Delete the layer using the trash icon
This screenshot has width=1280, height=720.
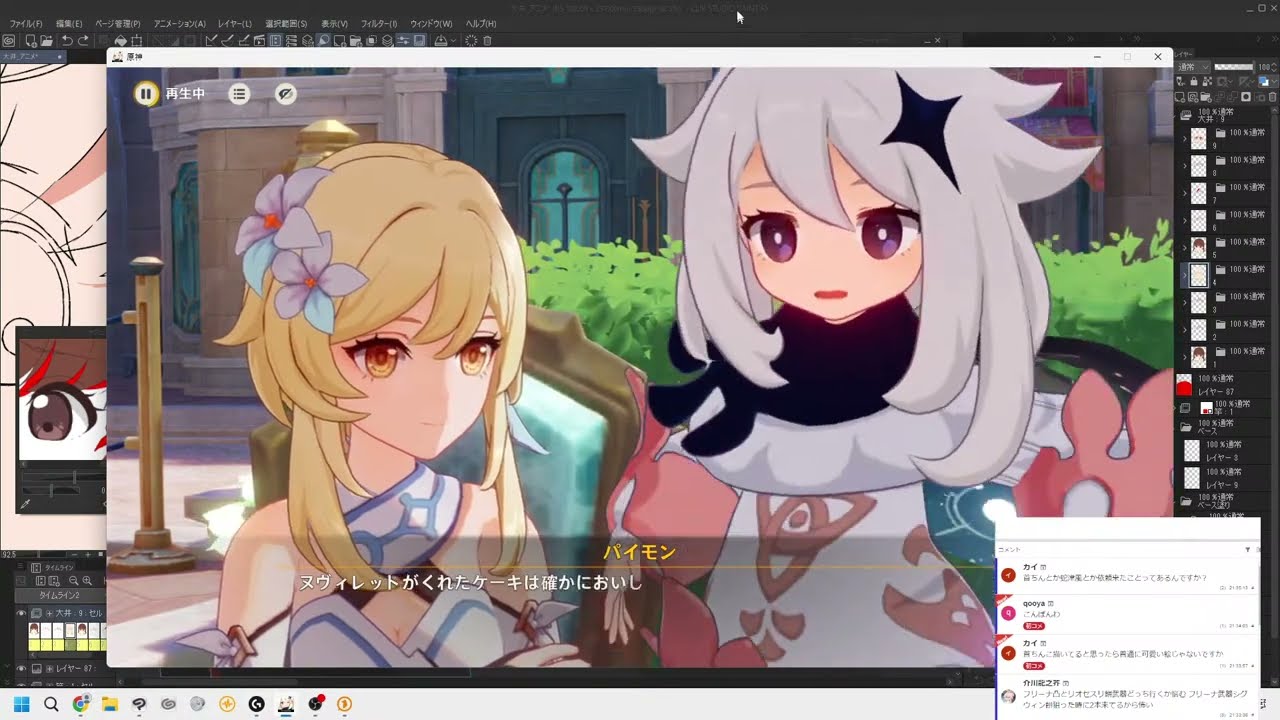point(1272,97)
